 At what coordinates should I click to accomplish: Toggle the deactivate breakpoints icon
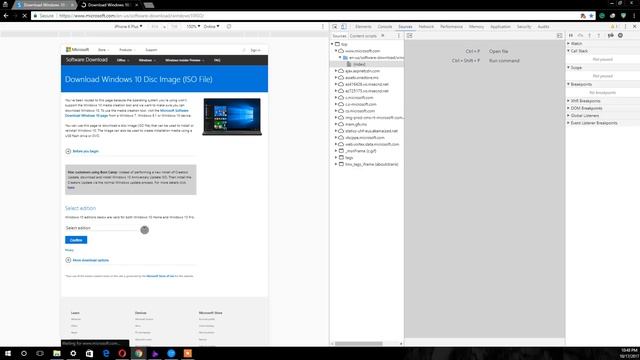tap(611, 36)
